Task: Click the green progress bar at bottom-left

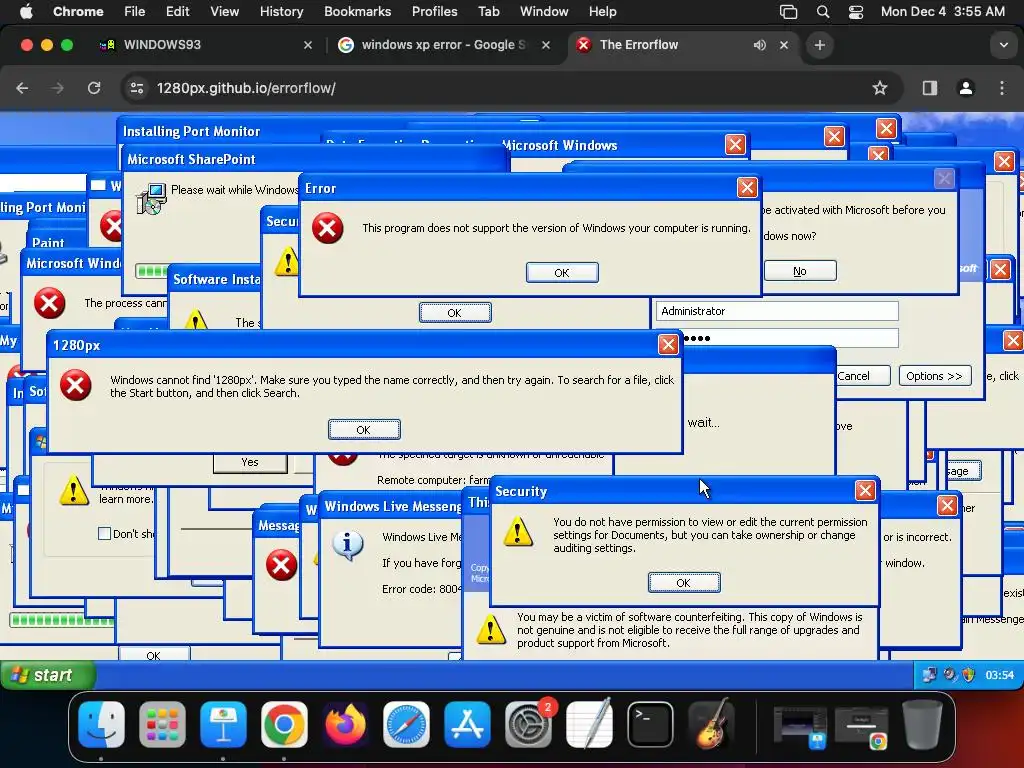Action: (x=62, y=620)
